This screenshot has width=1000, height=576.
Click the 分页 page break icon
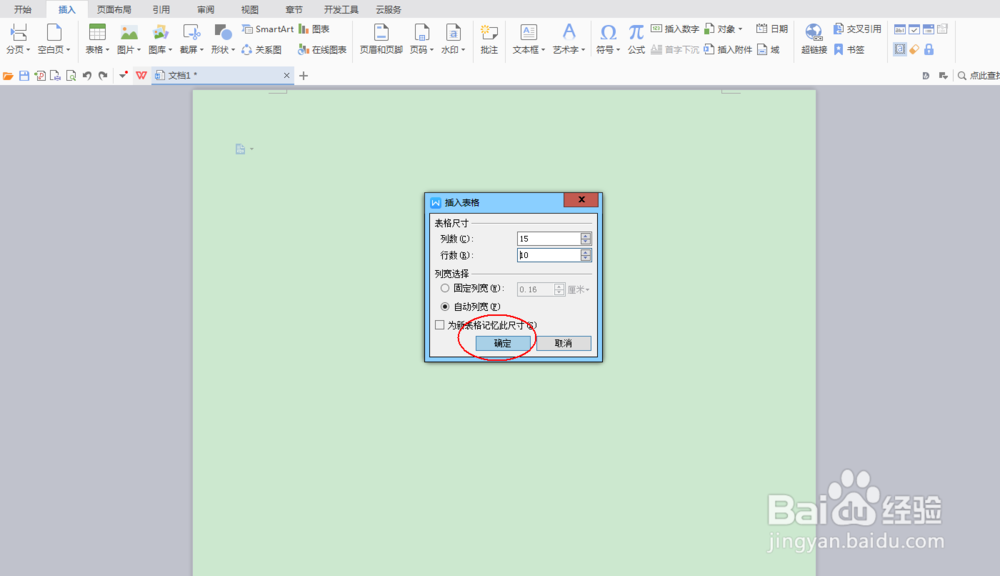[18, 33]
